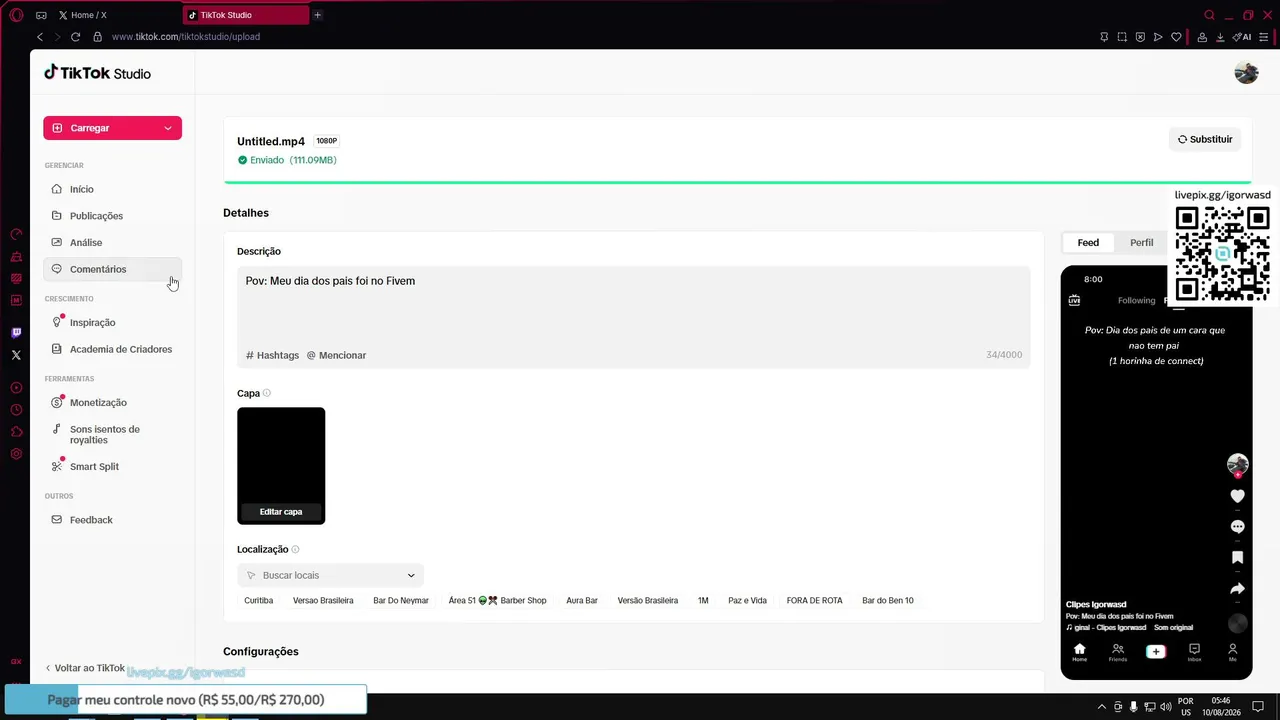Select the Aura Bar location suggestion
The image size is (1280, 720).
[x=582, y=601]
